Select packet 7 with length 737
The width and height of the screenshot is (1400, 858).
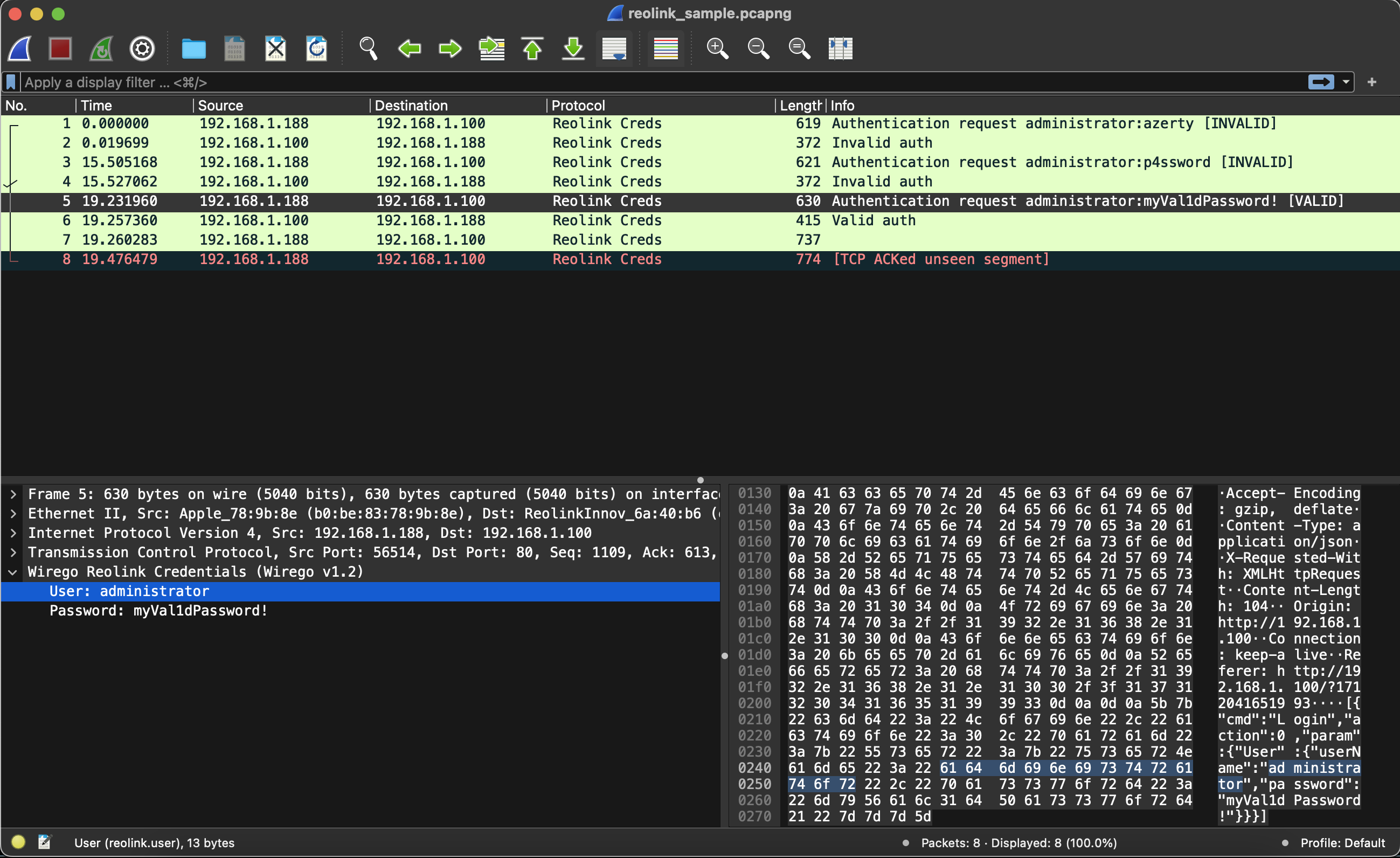coord(700,240)
